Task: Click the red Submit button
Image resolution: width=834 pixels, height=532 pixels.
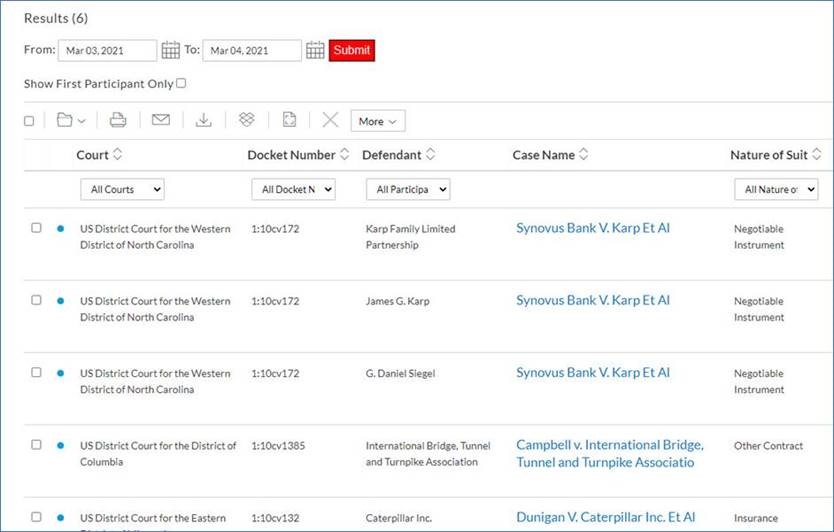Action: pos(352,51)
